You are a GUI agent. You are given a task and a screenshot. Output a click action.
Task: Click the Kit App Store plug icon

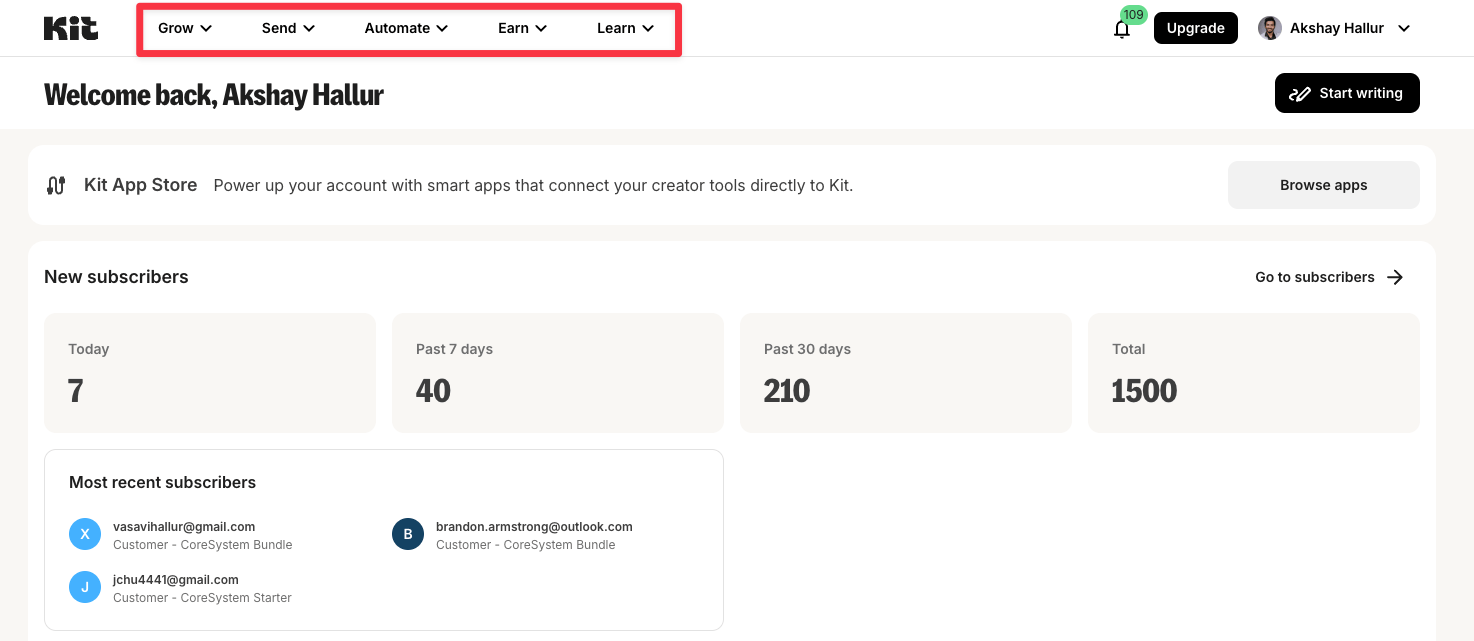pos(56,185)
